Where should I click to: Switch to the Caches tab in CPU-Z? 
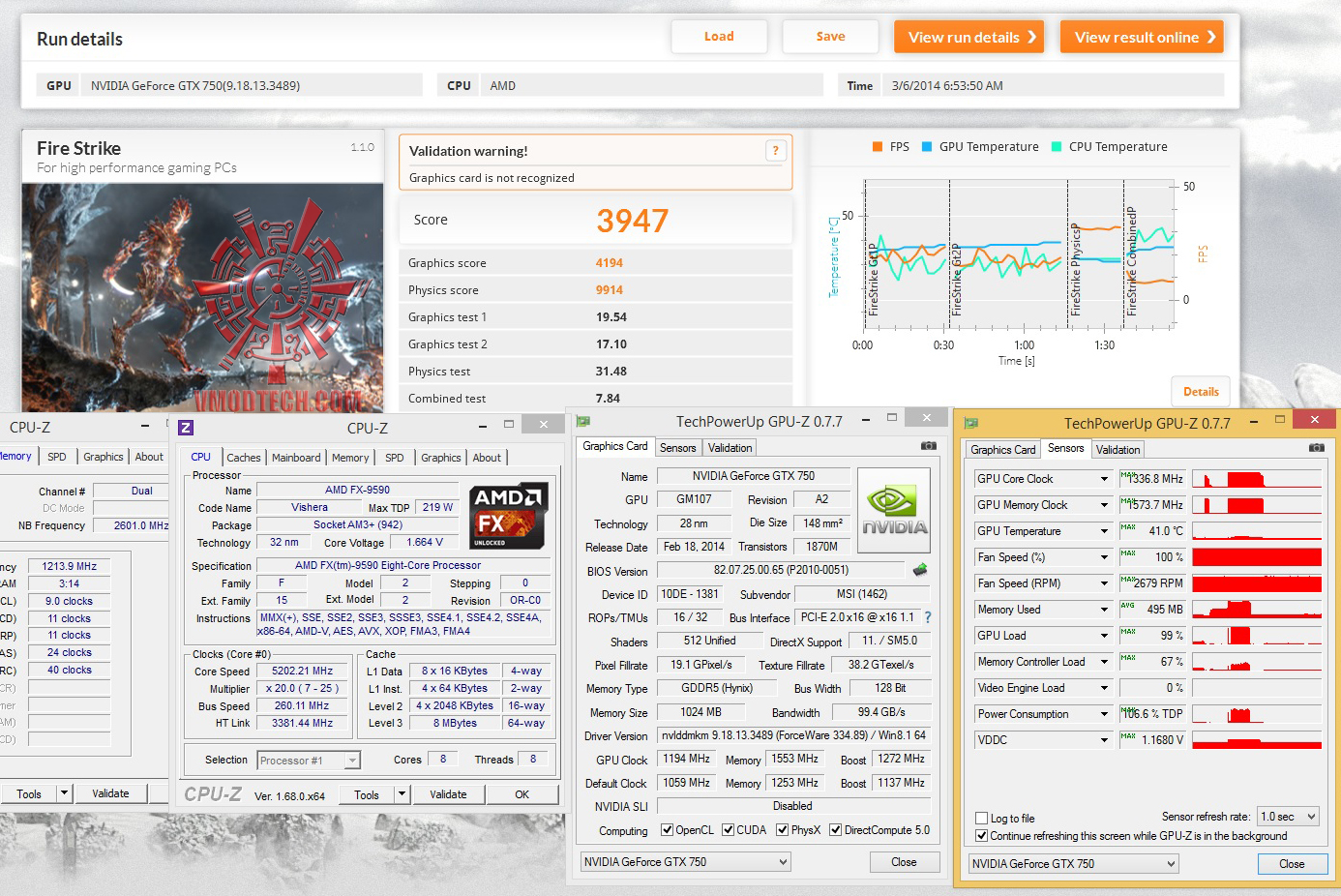244,458
